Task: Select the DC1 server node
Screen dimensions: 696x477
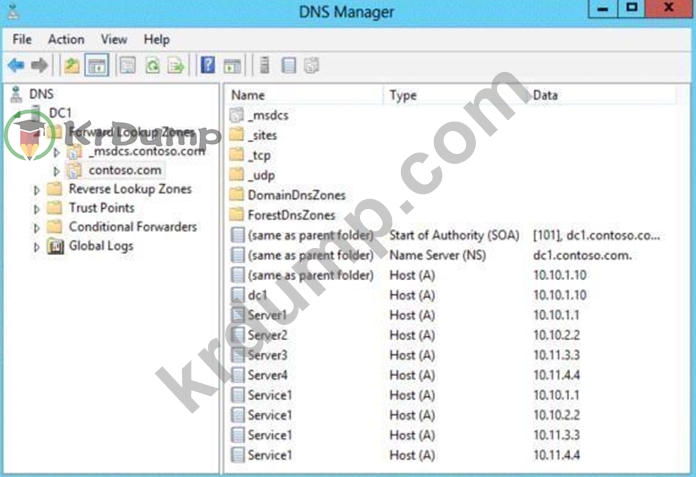Action: (x=60, y=113)
